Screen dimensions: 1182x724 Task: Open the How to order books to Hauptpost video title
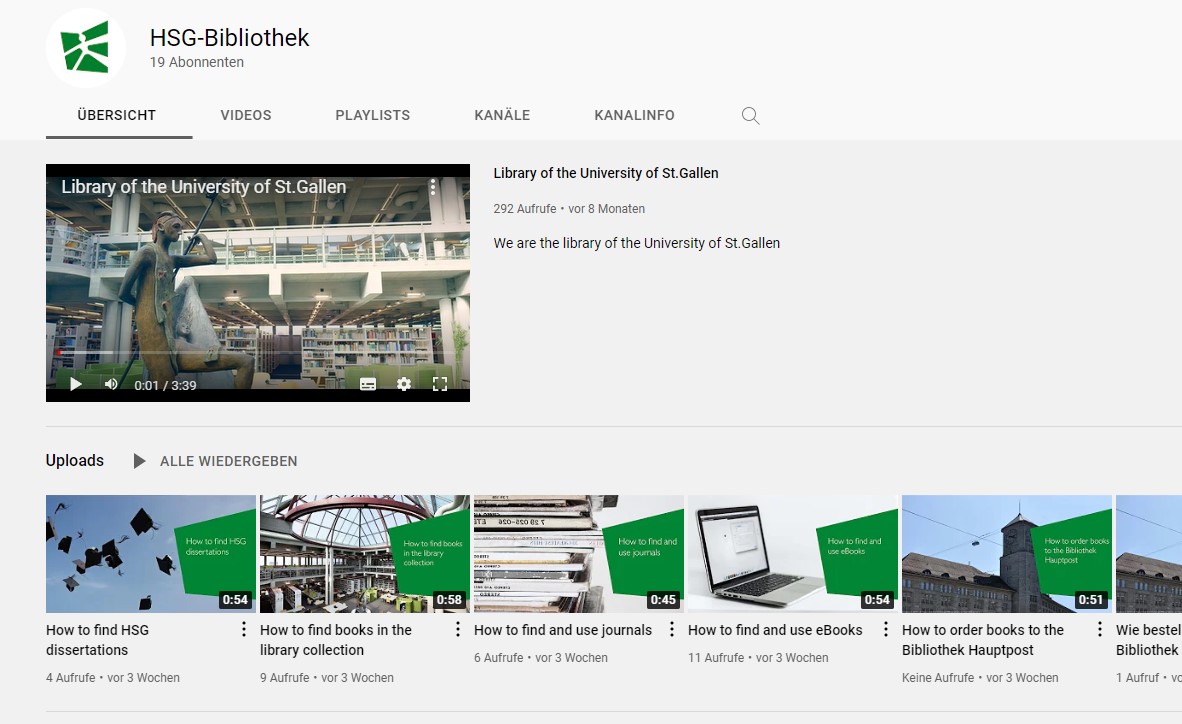983,639
